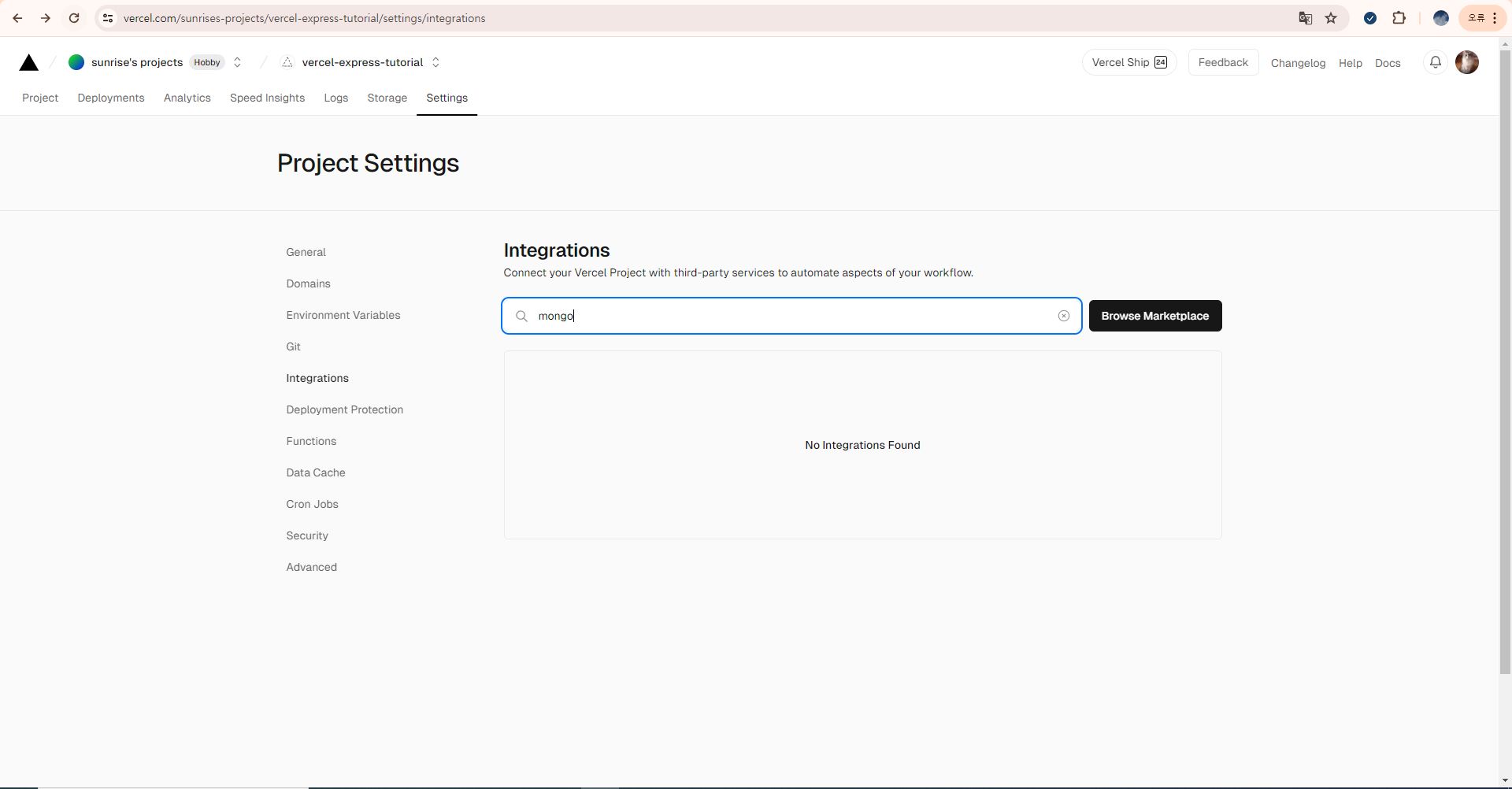Viewport: 1512px width, 789px height.
Task: Open the Deployments tab
Action: pyautogui.click(x=111, y=98)
